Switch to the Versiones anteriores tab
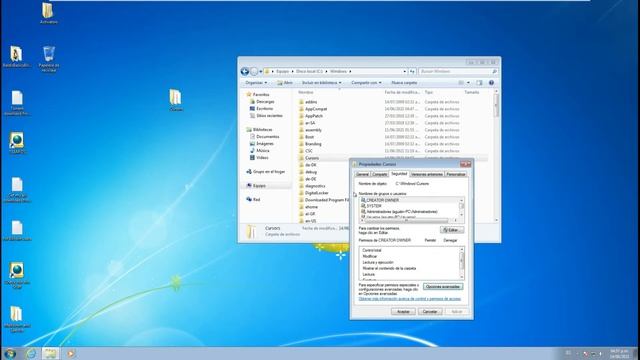The width and height of the screenshot is (640, 360). pyautogui.click(x=427, y=174)
